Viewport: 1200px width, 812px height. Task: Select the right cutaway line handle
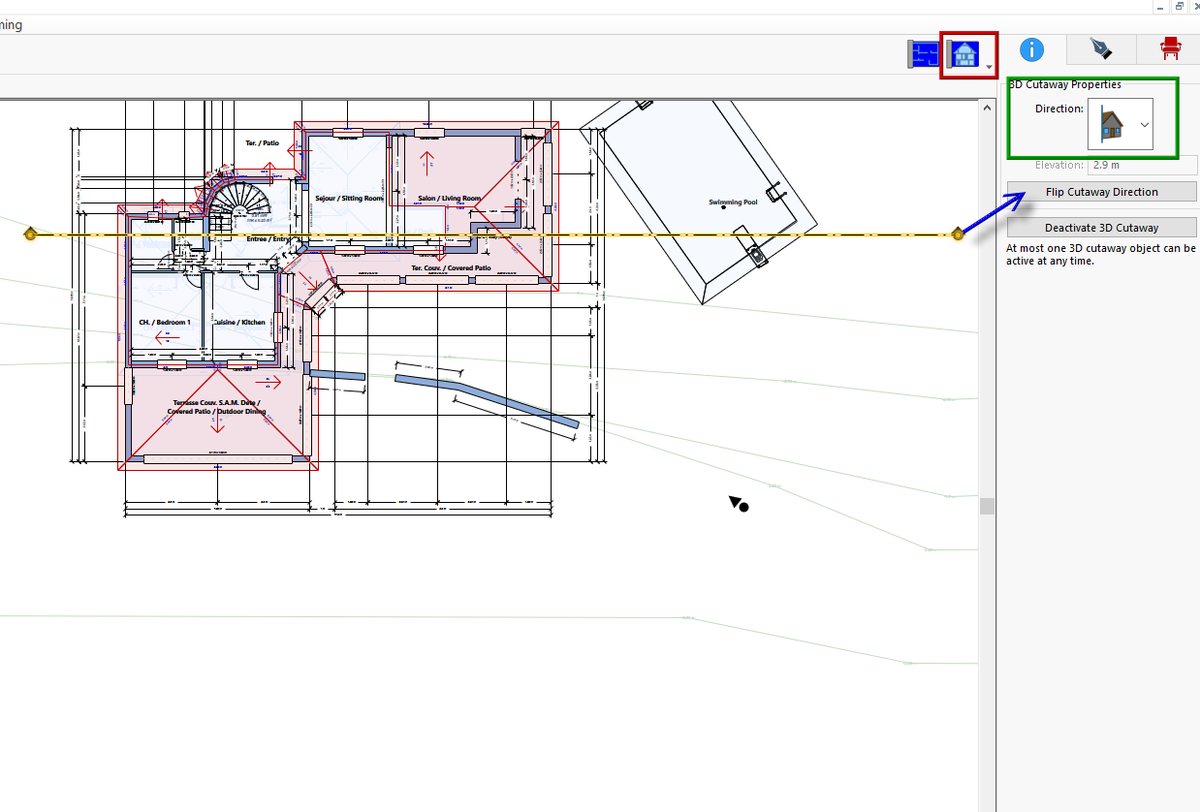[x=958, y=234]
